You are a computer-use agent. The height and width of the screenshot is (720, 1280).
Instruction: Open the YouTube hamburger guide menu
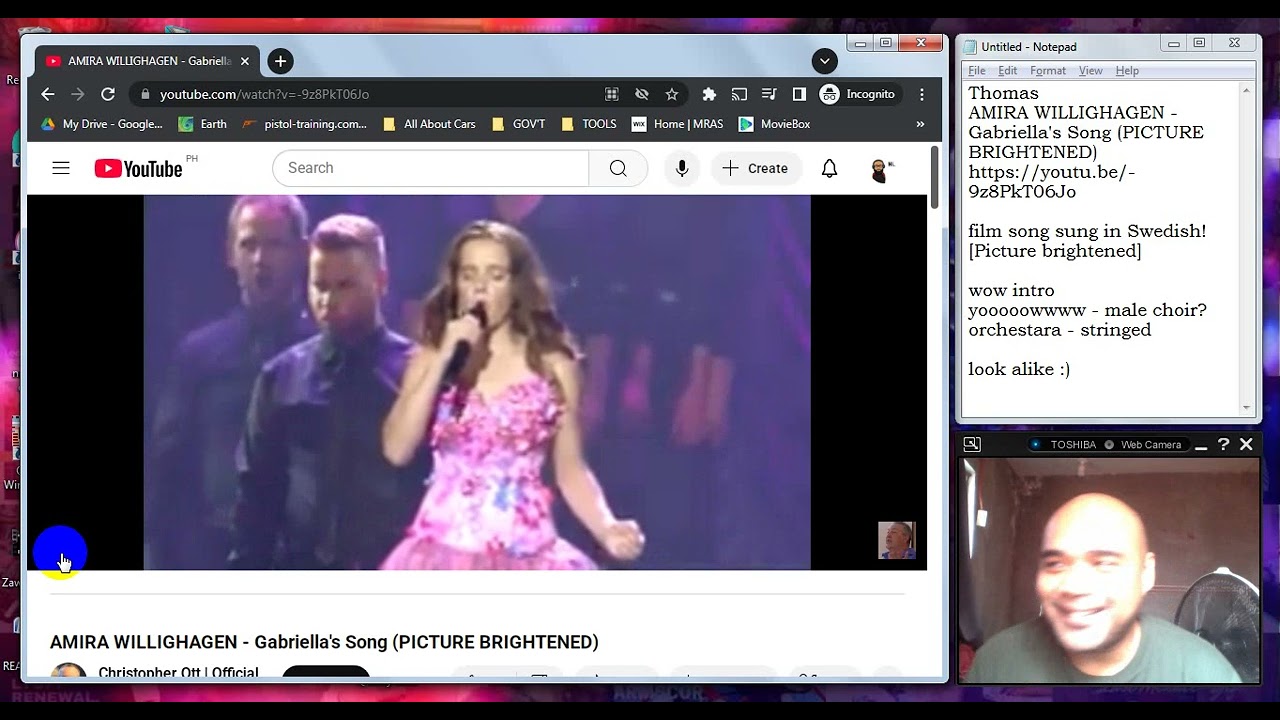point(61,168)
